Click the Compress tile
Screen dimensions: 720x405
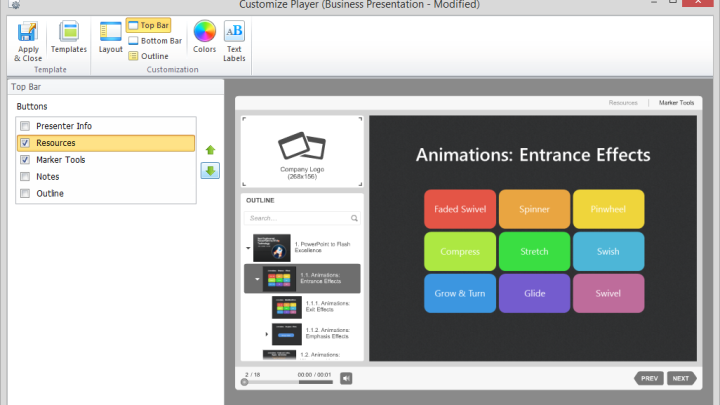coord(460,252)
